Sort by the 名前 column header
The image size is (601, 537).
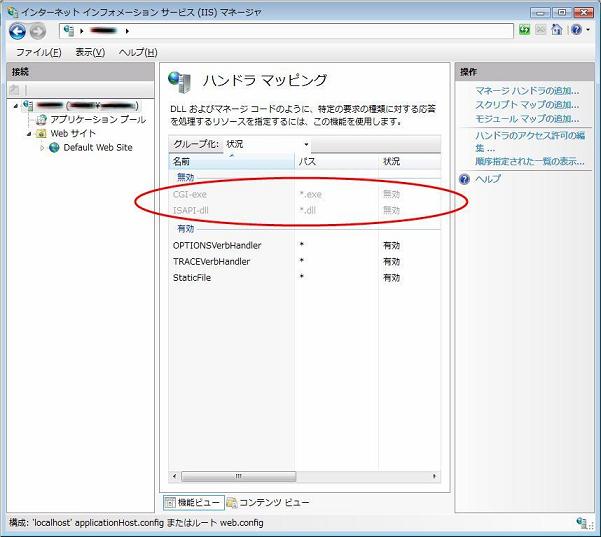pos(231,162)
